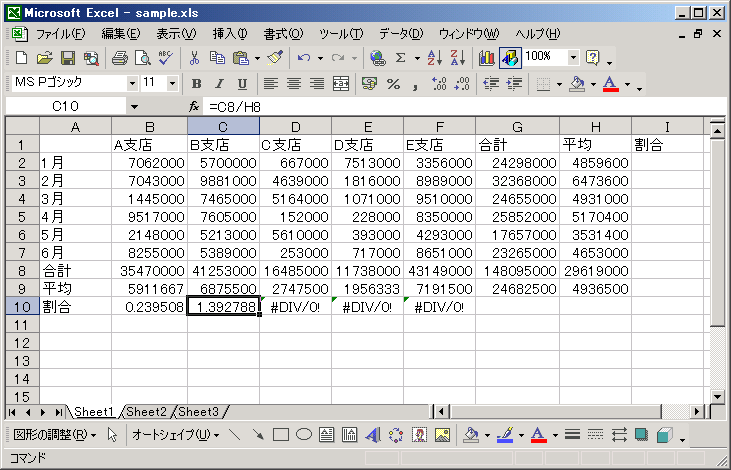Click the fx insert function button
The height and width of the screenshot is (470, 731).
tap(194, 107)
